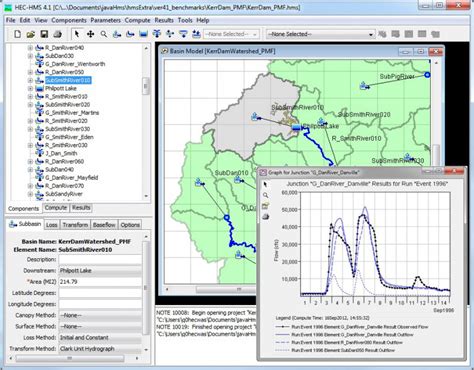Activate the zoom magnifier tool
This screenshot has width=474, height=370.
point(104,34)
